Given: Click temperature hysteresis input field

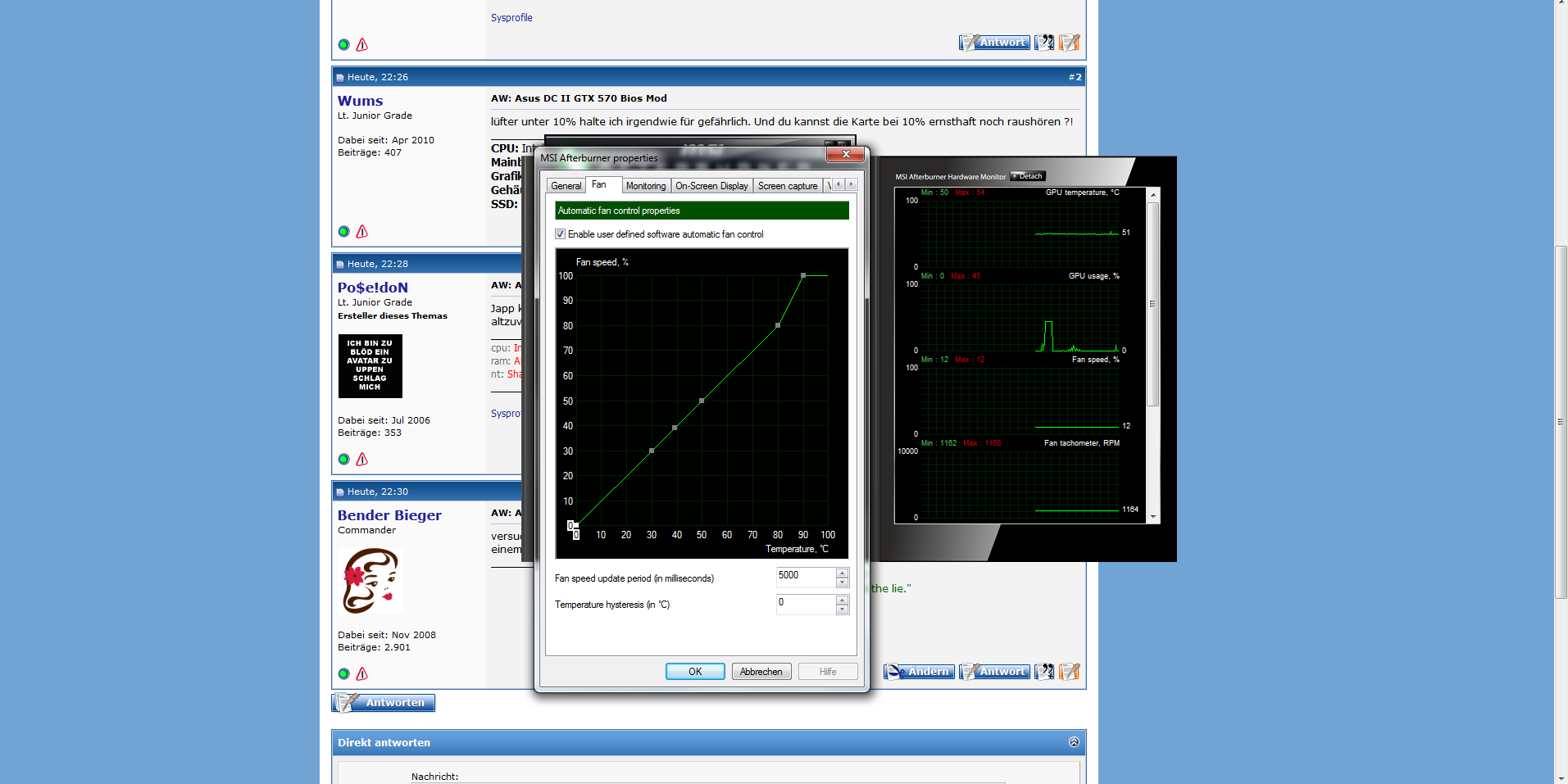Looking at the screenshot, I should (x=806, y=605).
